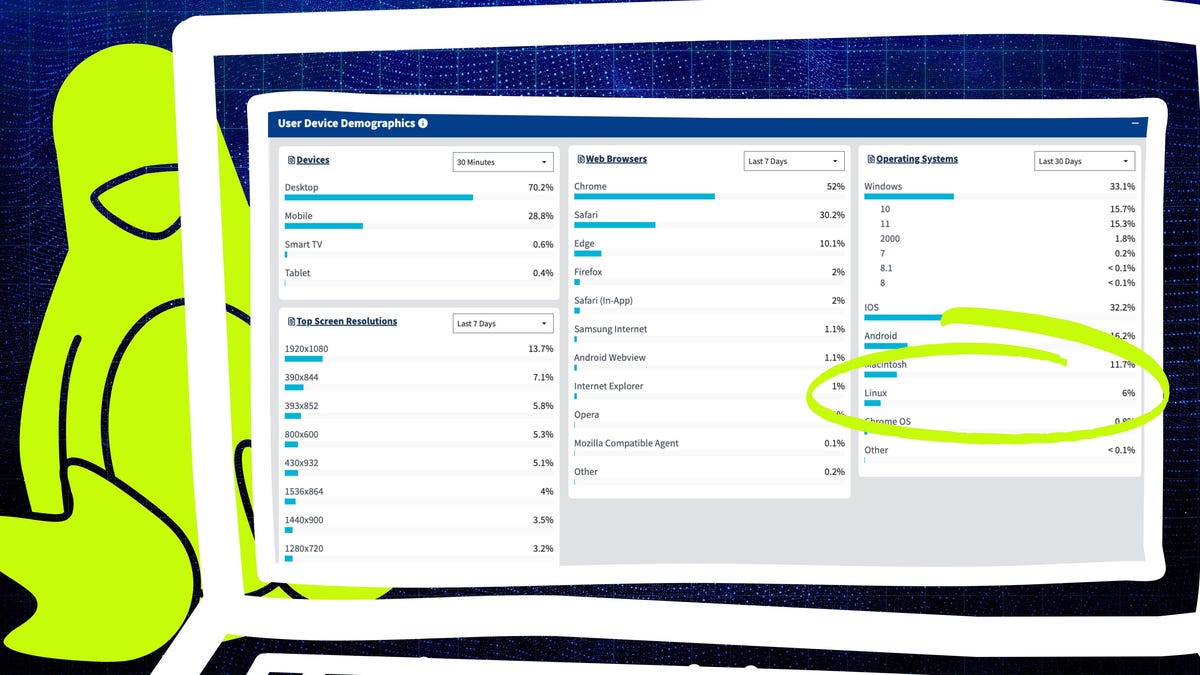Open the Devices heading link
Image resolution: width=1200 pixels, height=675 pixels.
[313, 160]
